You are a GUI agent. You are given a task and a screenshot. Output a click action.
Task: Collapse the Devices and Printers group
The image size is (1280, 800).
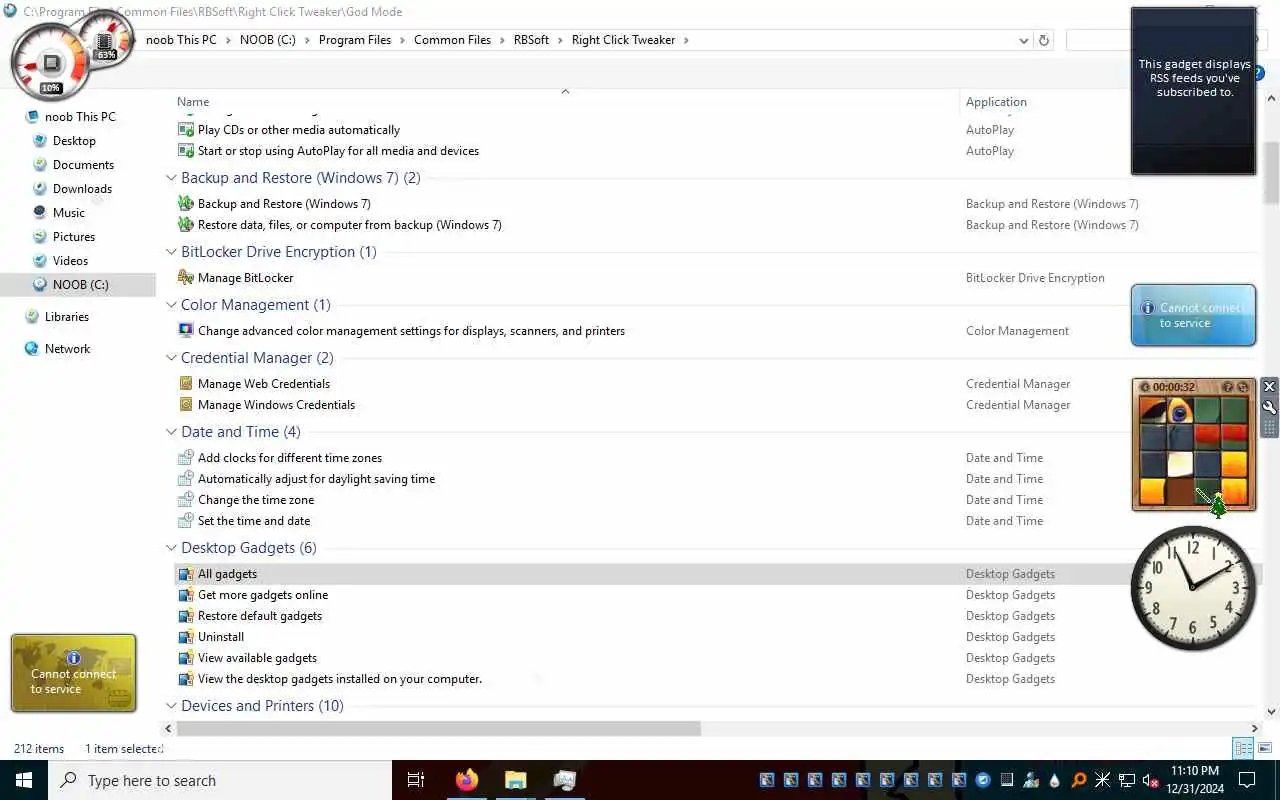(x=171, y=706)
